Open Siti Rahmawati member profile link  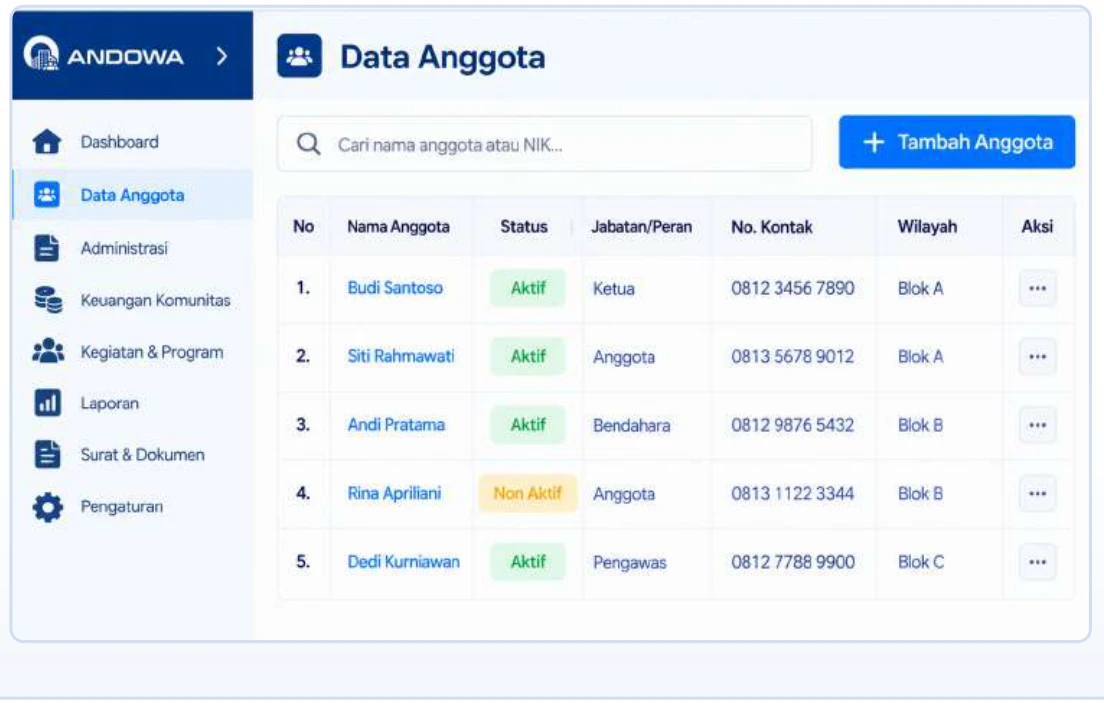[x=401, y=356]
